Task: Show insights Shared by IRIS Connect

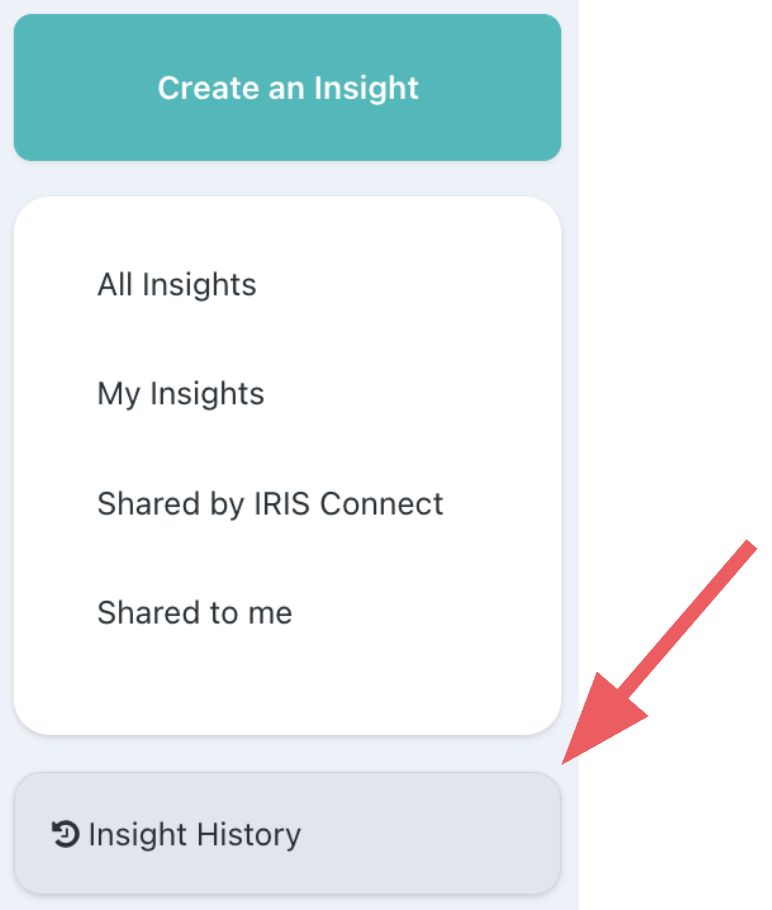Action: [x=270, y=503]
